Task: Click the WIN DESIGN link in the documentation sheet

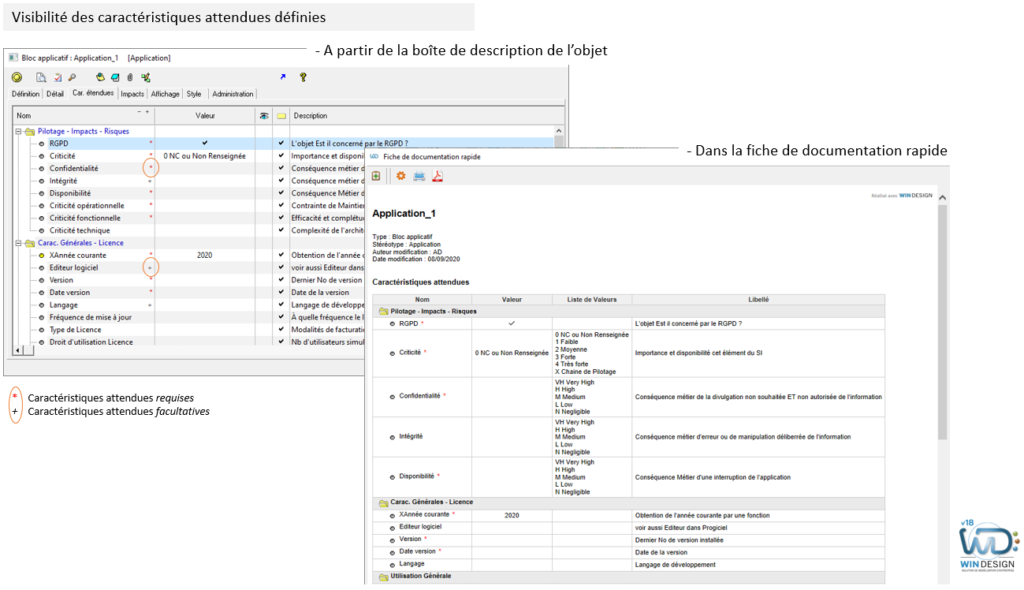Action: tap(916, 195)
